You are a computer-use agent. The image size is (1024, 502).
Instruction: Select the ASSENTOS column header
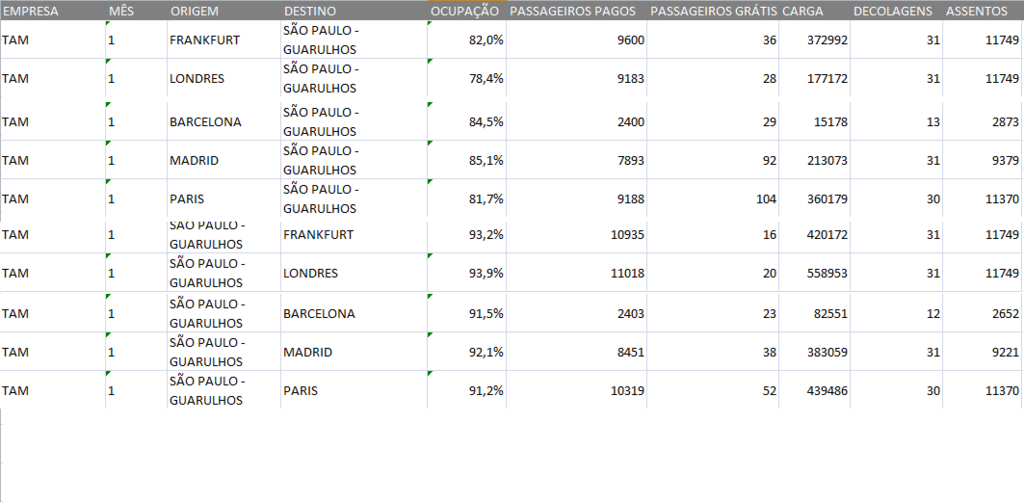(983, 11)
